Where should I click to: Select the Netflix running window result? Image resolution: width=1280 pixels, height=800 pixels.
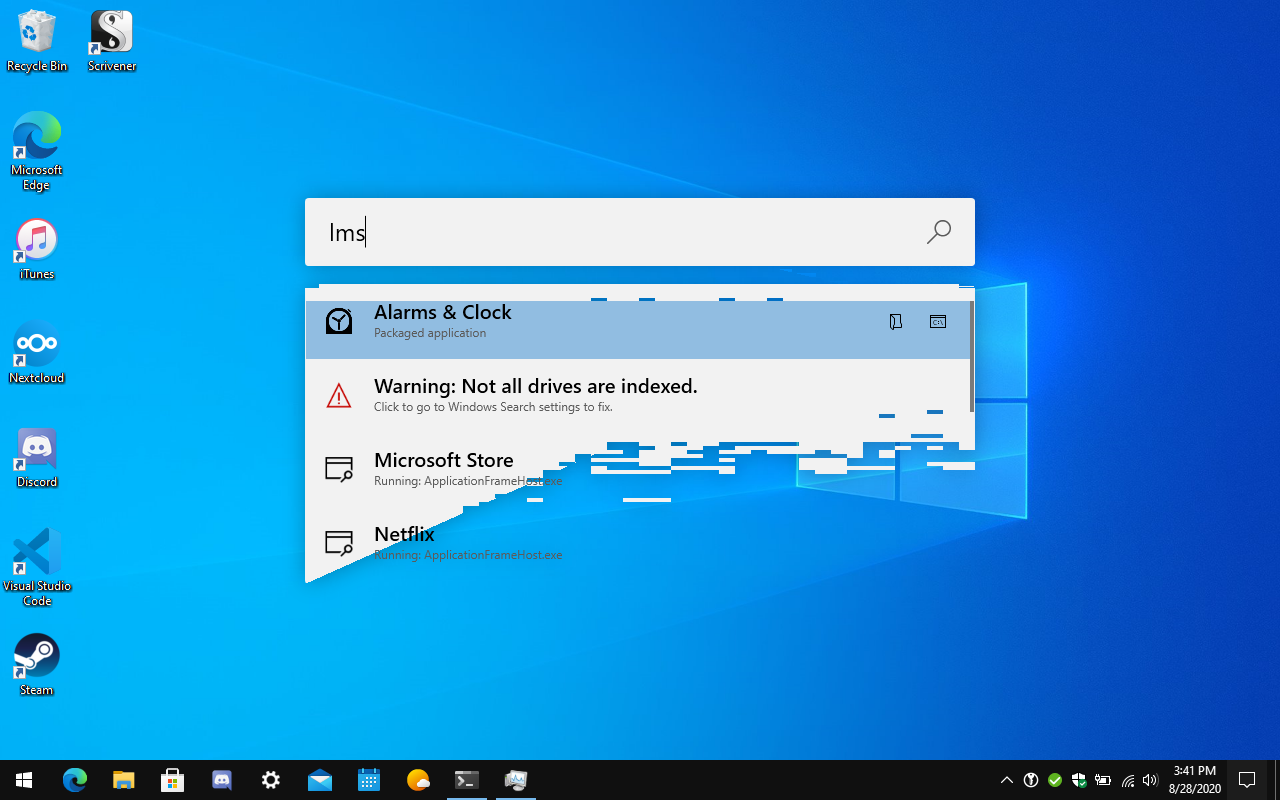[x=638, y=544]
